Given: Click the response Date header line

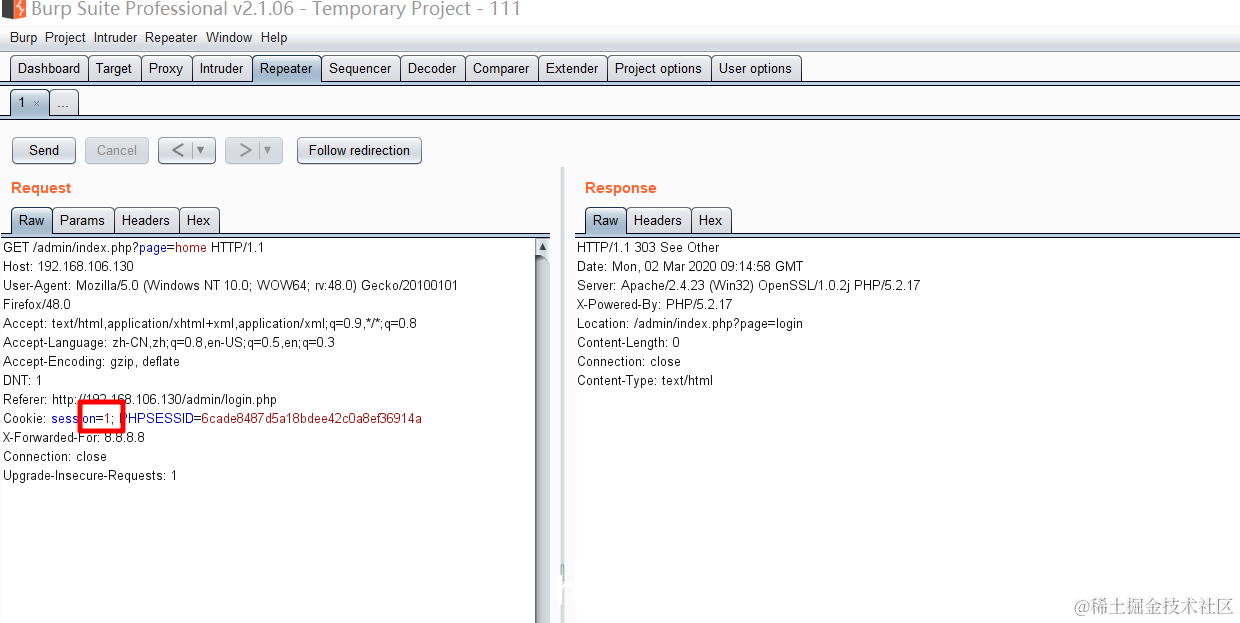Looking at the screenshot, I should pos(690,266).
